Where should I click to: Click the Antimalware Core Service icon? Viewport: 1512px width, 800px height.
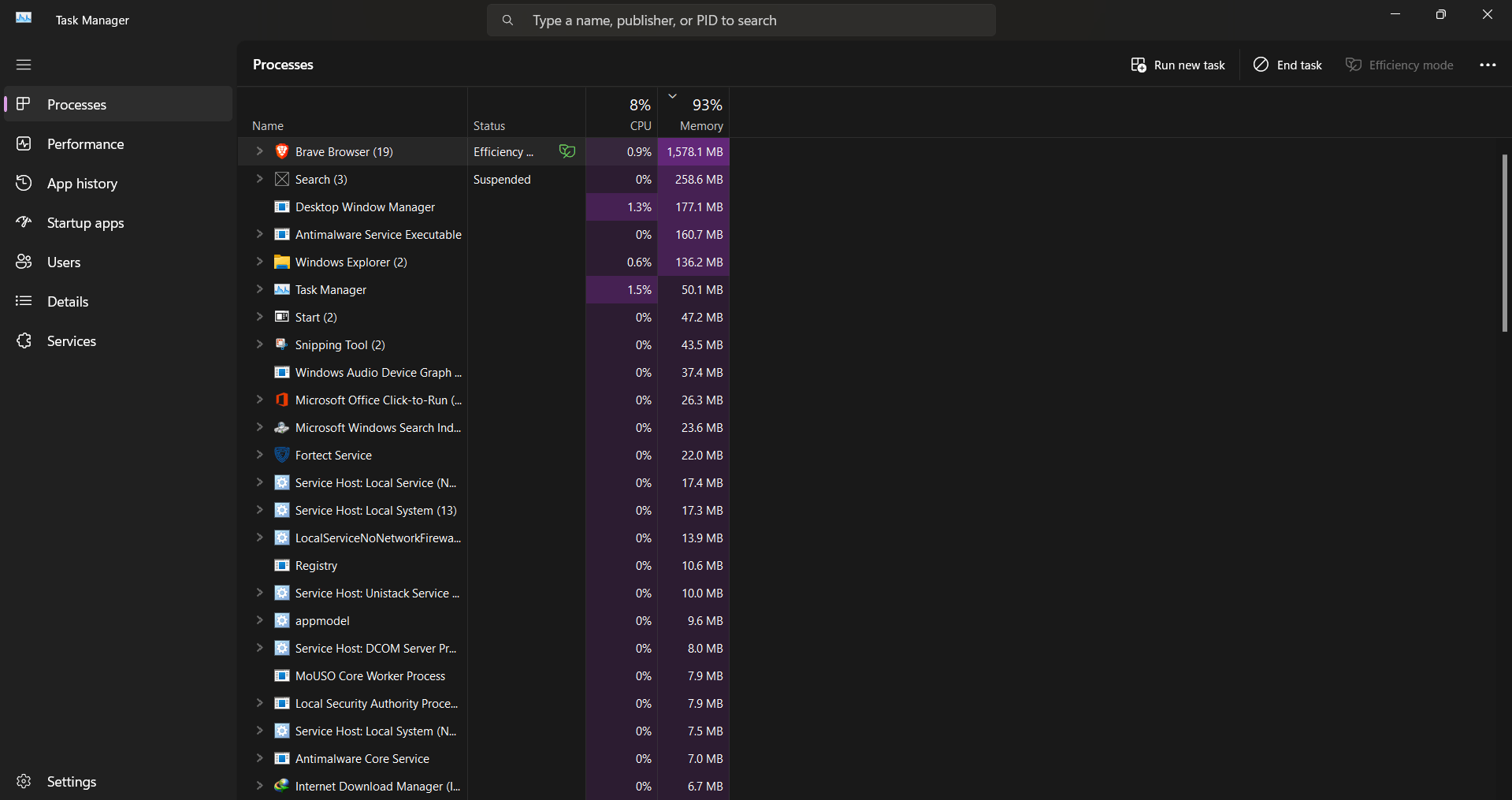(x=281, y=758)
